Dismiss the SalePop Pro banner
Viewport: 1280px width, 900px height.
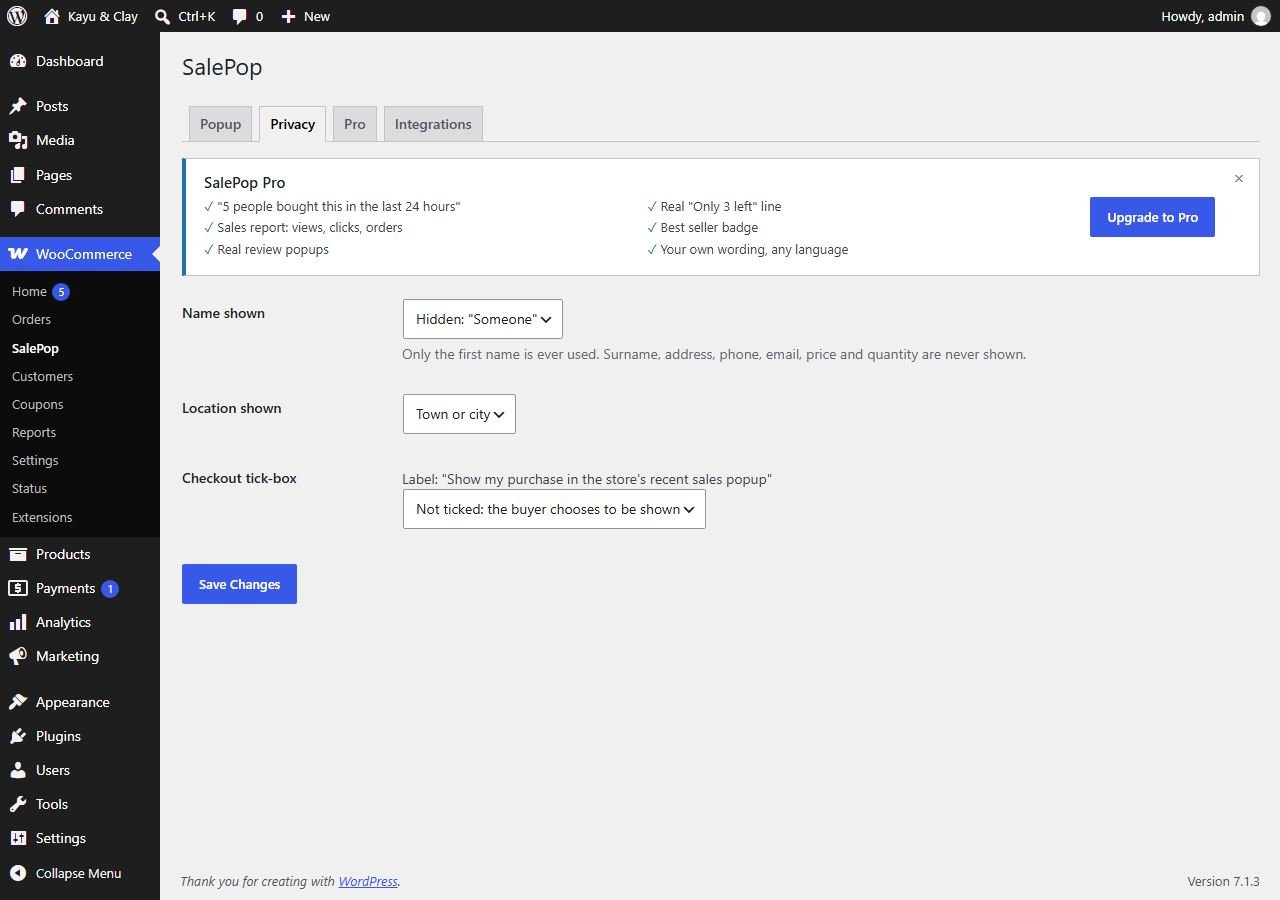[x=1239, y=179]
